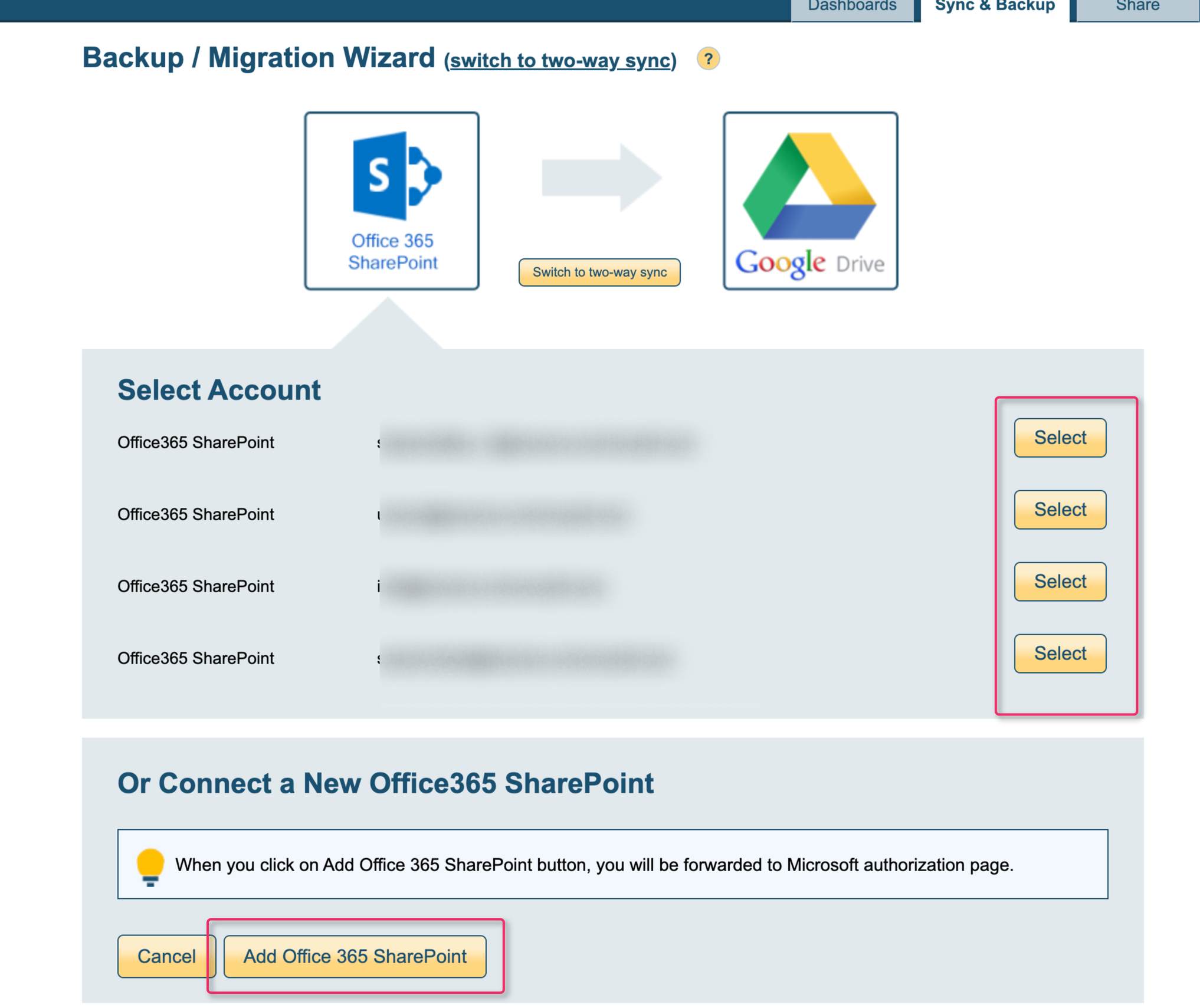This screenshot has height=1008, width=1200.
Task: Click the lightbulb tip icon
Action: (x=150, y=866)
